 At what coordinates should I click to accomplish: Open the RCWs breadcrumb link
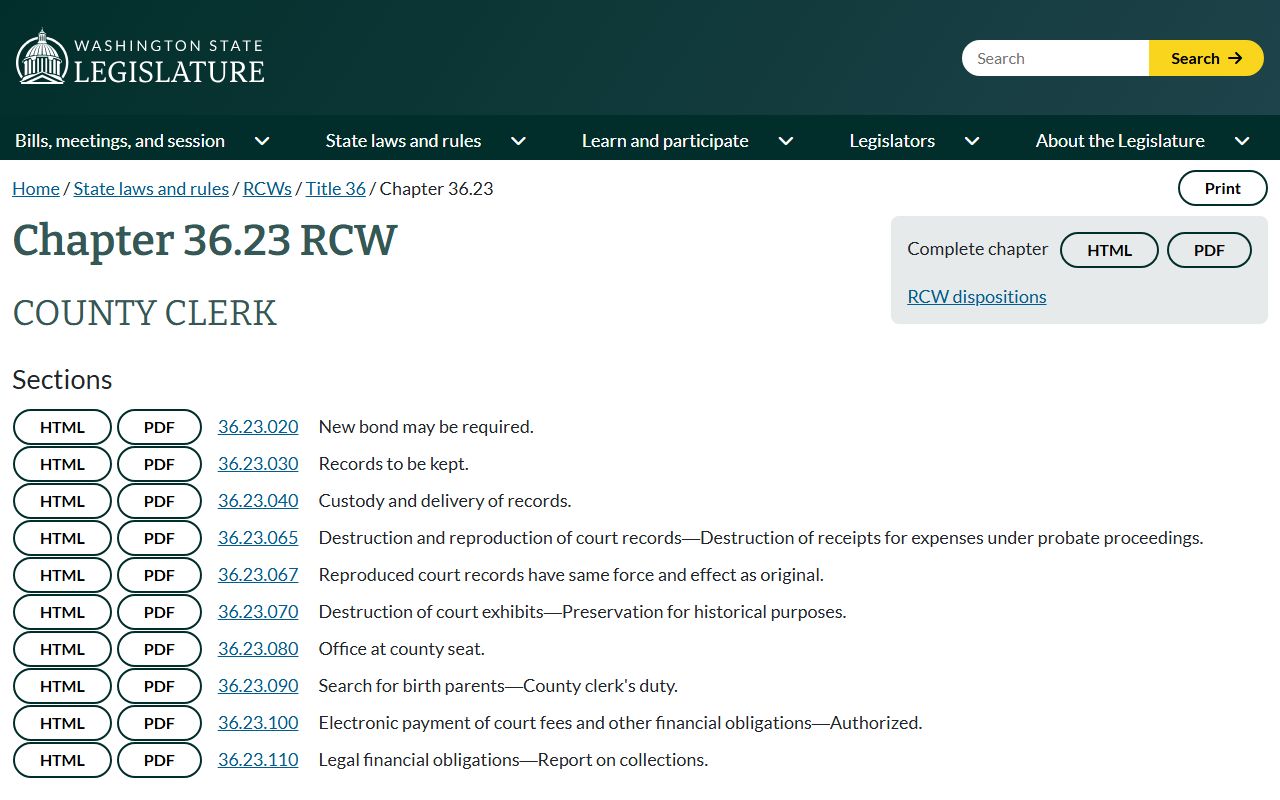(267, 189)
